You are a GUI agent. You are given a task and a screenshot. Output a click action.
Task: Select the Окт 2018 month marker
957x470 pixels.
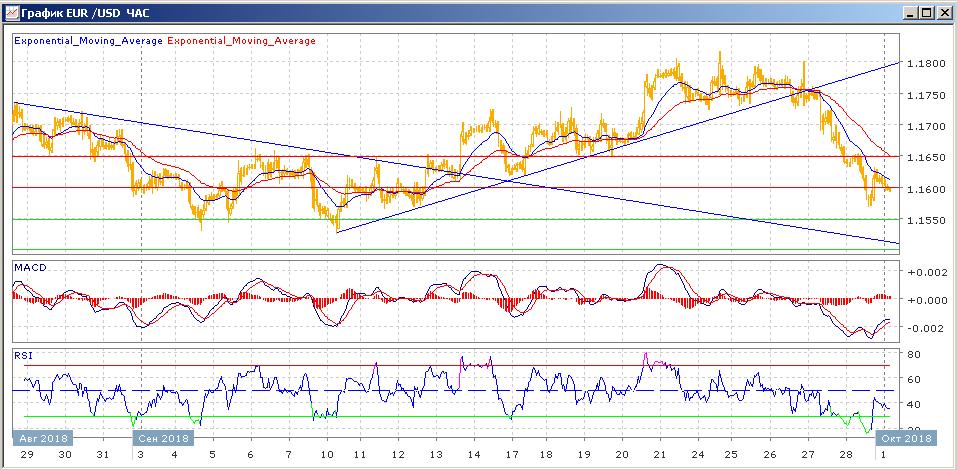coord(906,438)
